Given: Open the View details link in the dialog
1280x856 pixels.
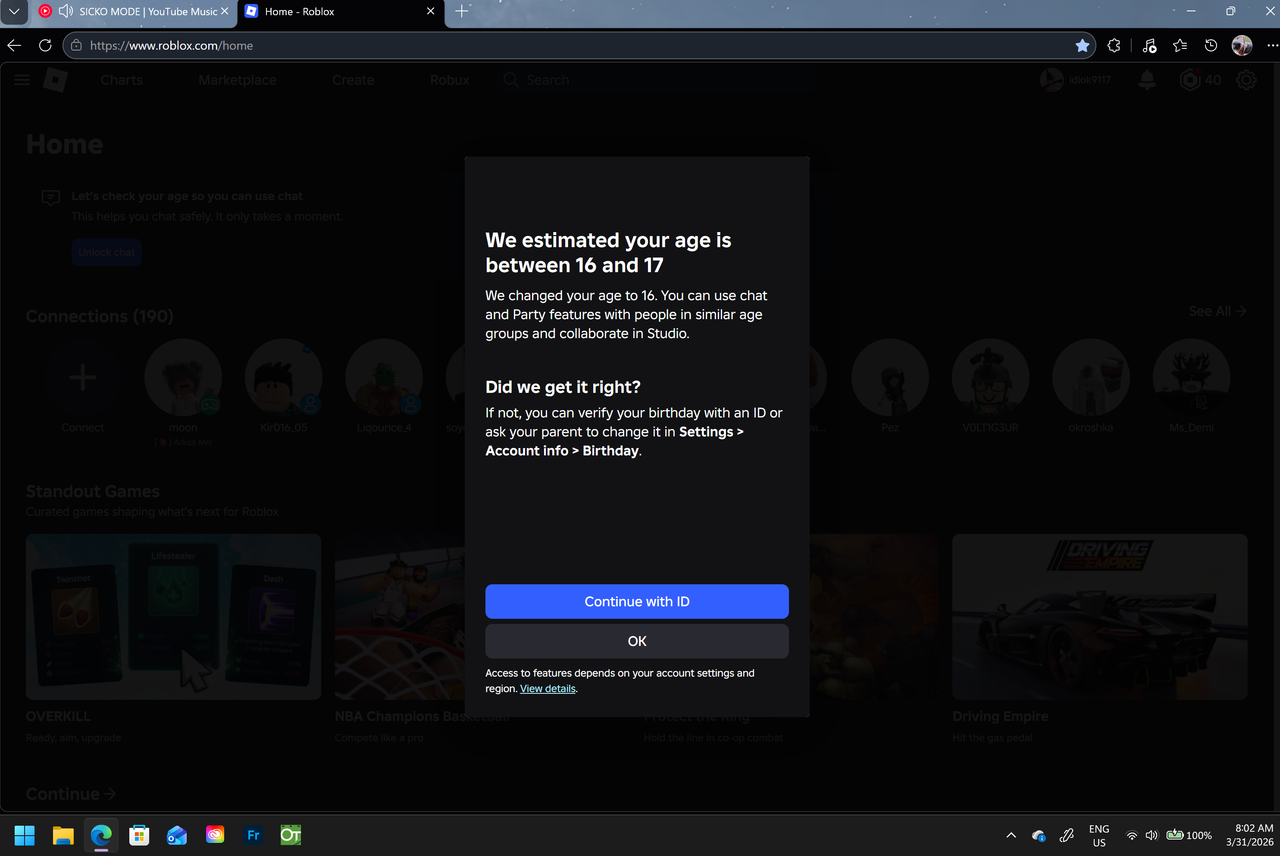Looking at the screenshot, I should [548, 689].
